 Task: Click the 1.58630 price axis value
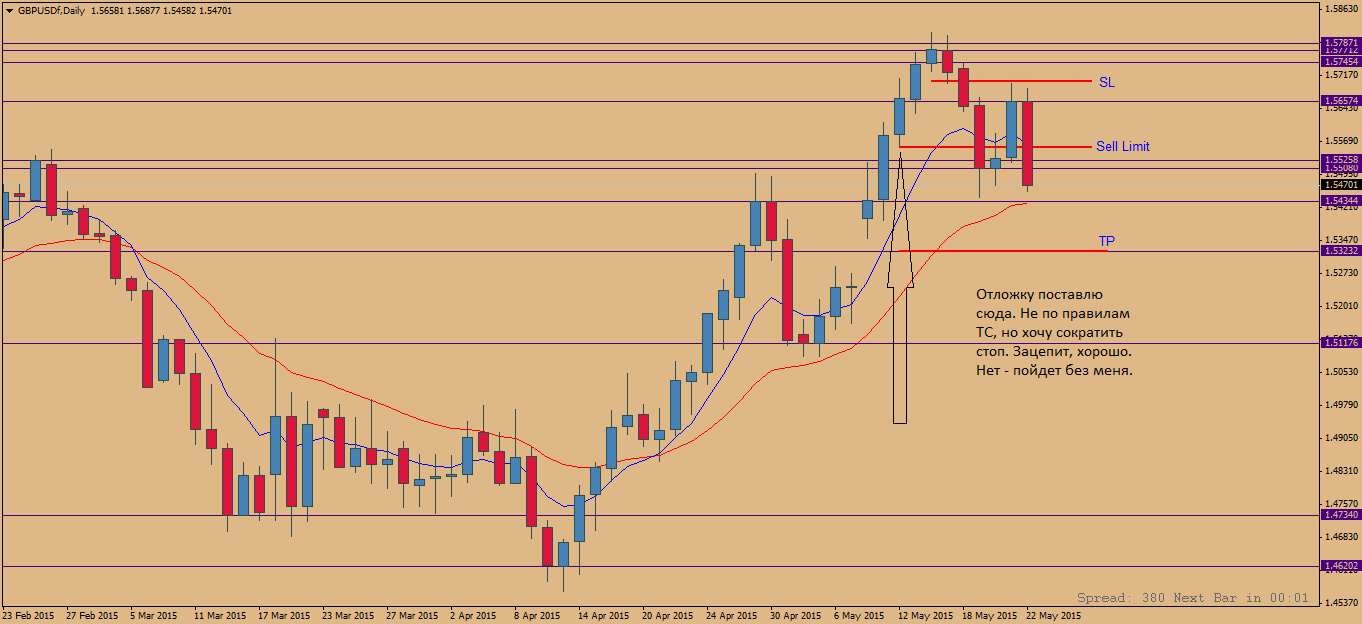(x=1340, y=8)
